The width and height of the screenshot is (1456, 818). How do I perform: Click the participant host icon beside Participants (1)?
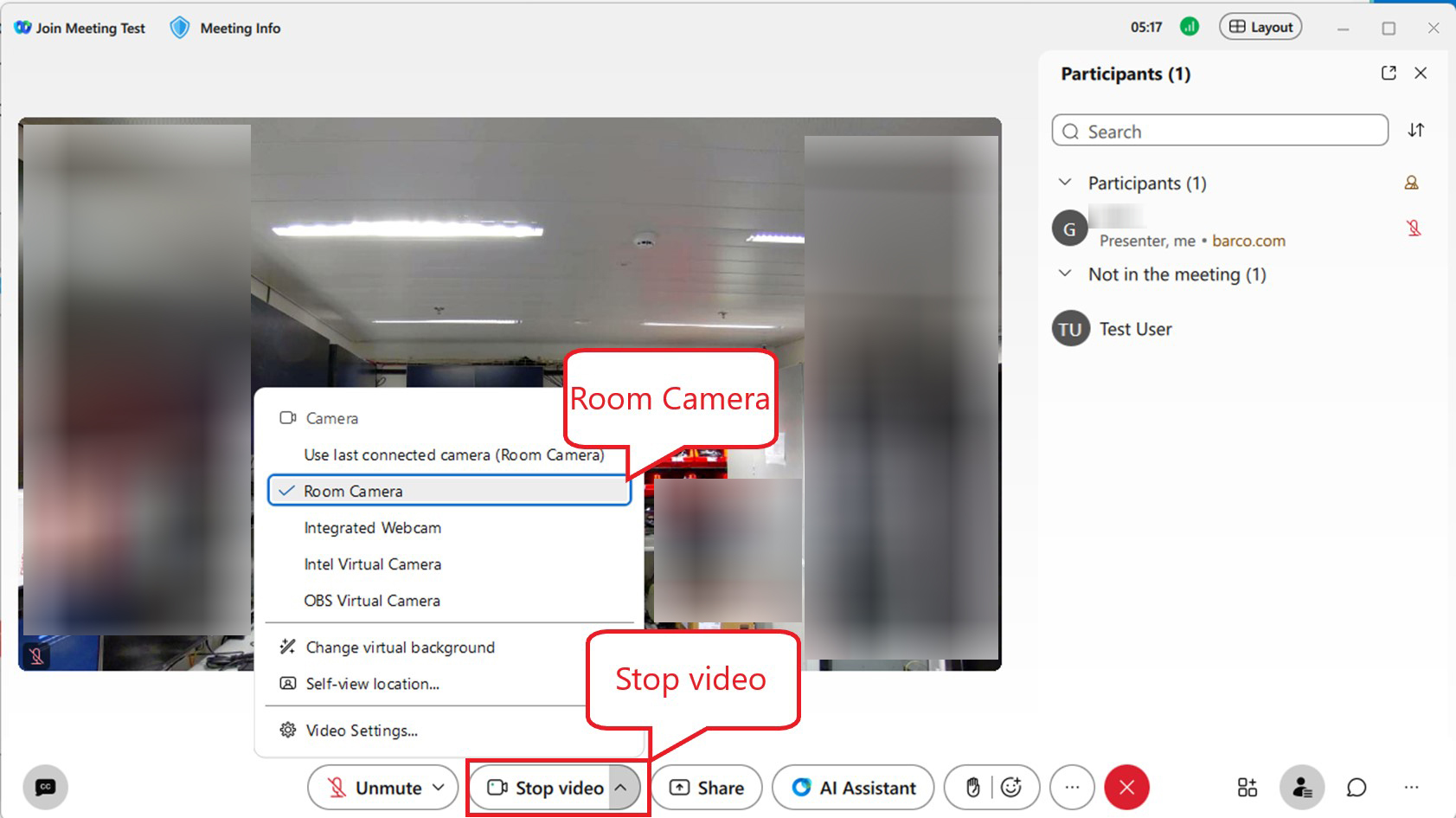tap(1411, 183)
